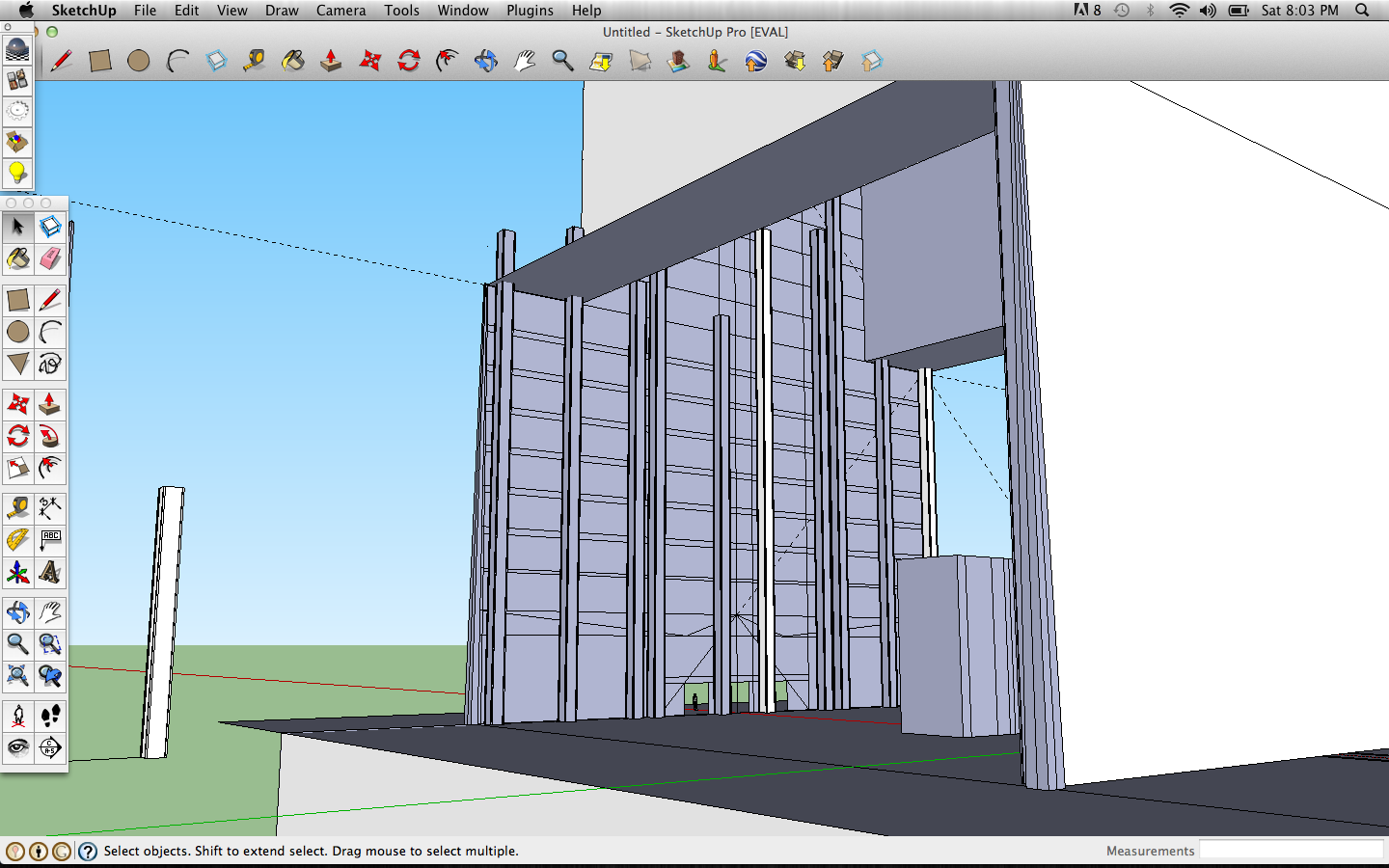Select the Zoom Extents tool

tap(17, 676)
